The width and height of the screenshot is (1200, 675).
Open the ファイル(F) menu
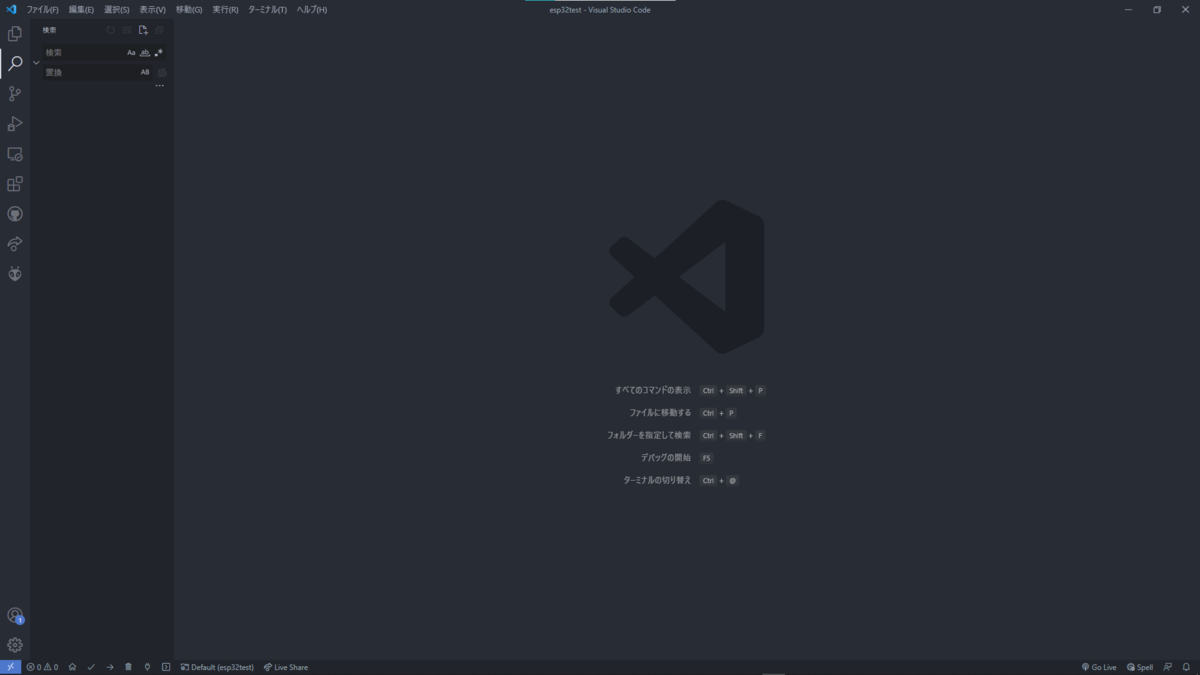pos(42,9)
